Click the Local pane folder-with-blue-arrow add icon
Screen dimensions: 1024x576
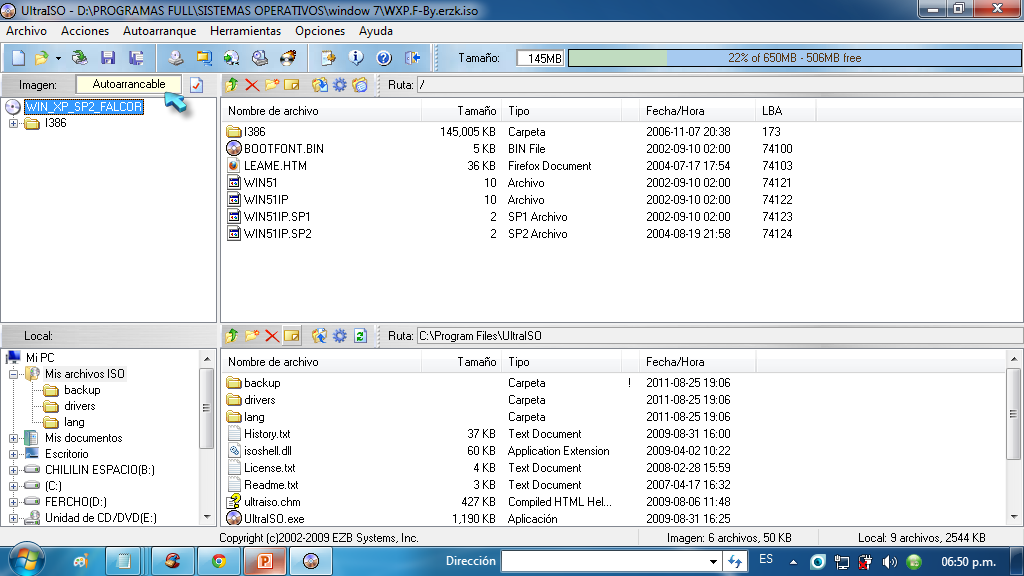pyautogui.click(x=319, y=336)
